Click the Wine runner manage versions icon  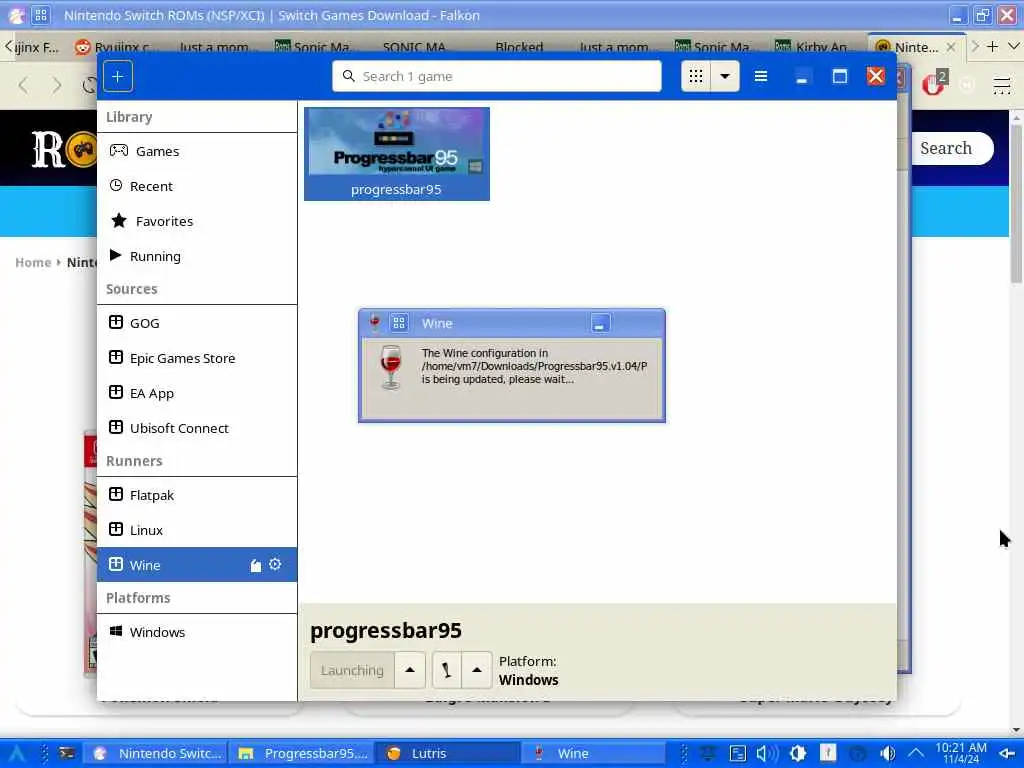[x=256, y=566]
